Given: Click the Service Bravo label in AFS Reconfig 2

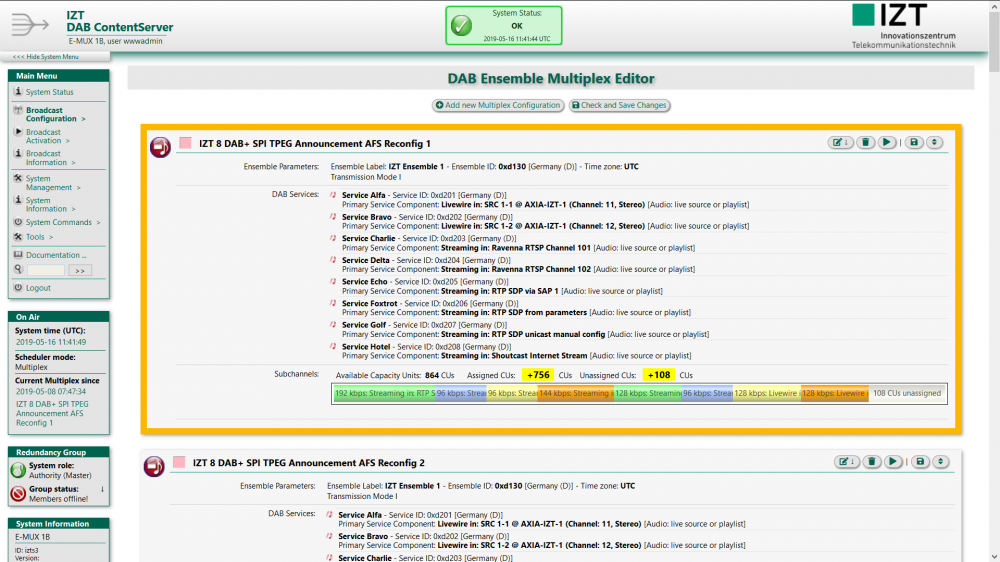Looking at the screenshot, I should 363,536.
